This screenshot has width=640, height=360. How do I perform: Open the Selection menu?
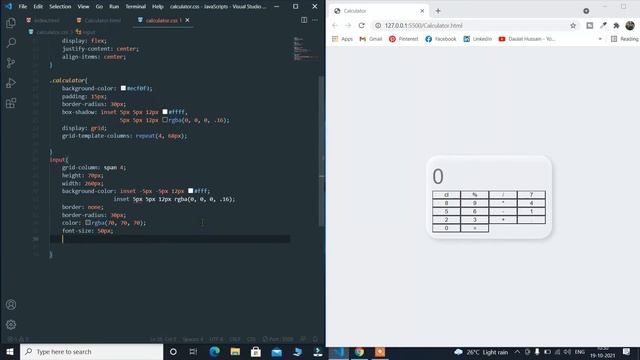tap(60, 7)
